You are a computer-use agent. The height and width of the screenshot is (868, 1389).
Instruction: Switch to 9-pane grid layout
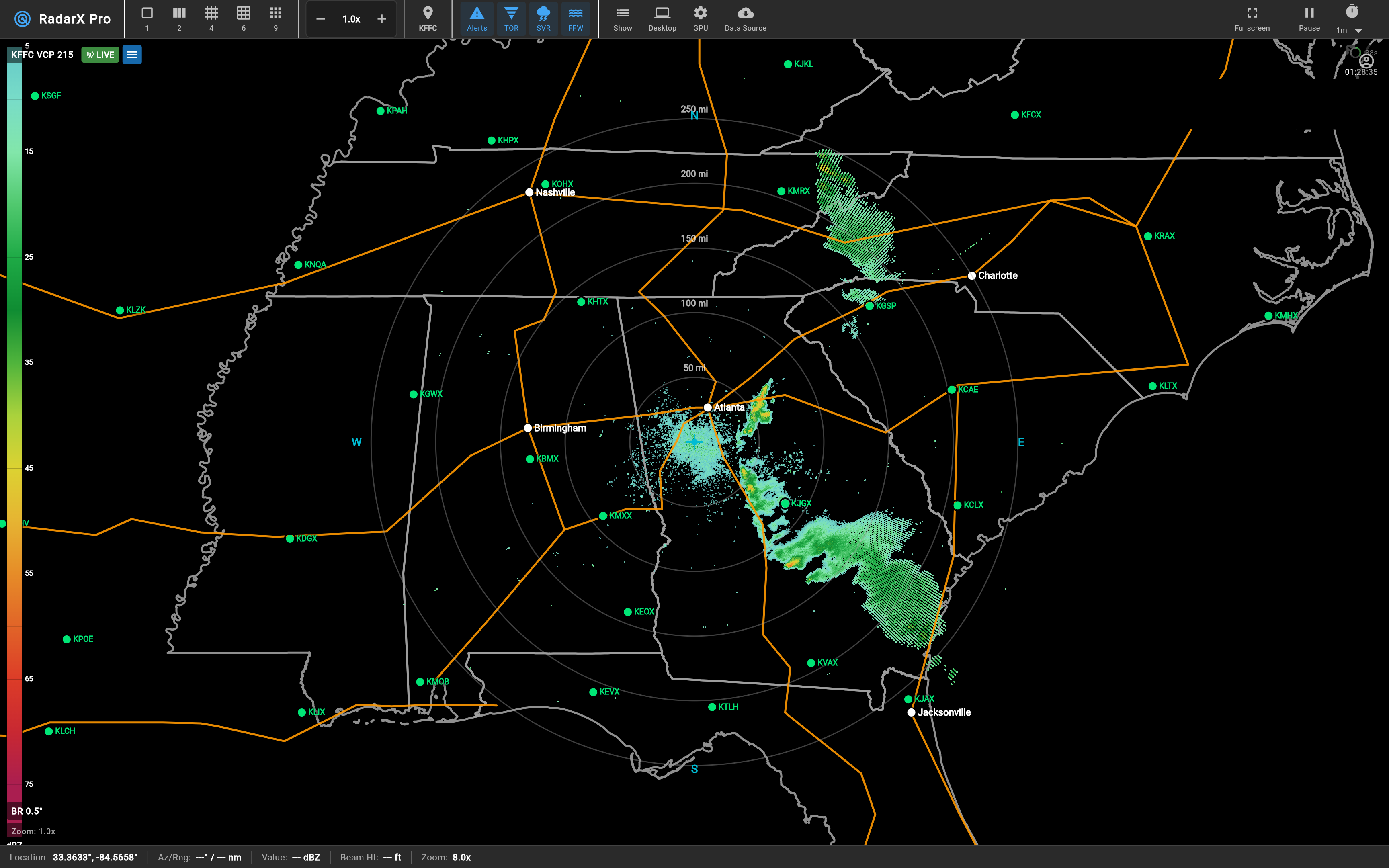(x=275, y=19)
